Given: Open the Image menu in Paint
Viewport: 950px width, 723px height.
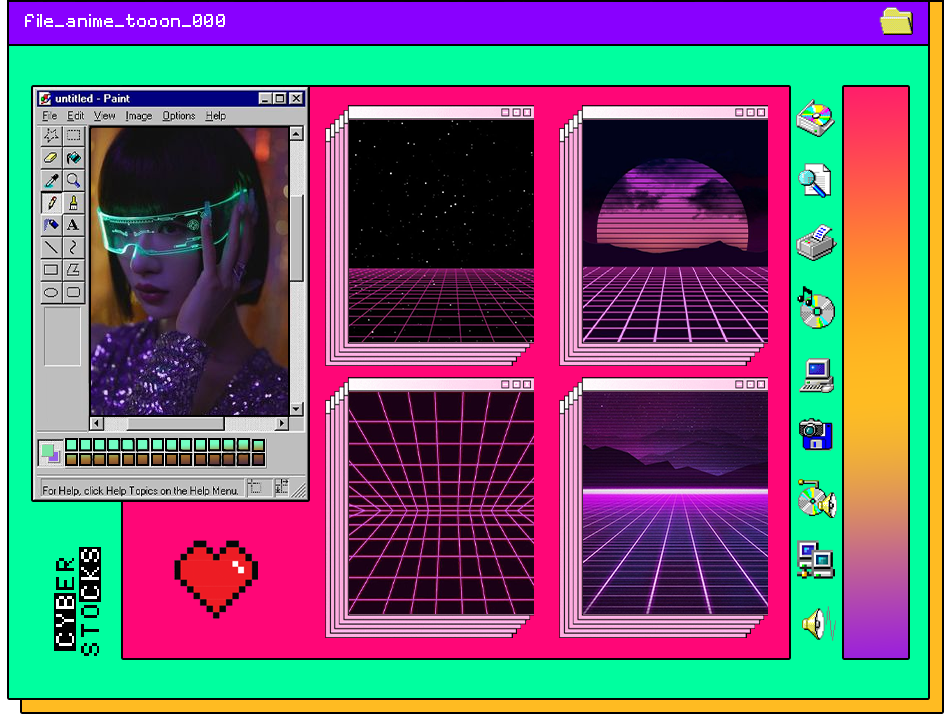Looking at the screenshot, I should [x=139, y=116].
